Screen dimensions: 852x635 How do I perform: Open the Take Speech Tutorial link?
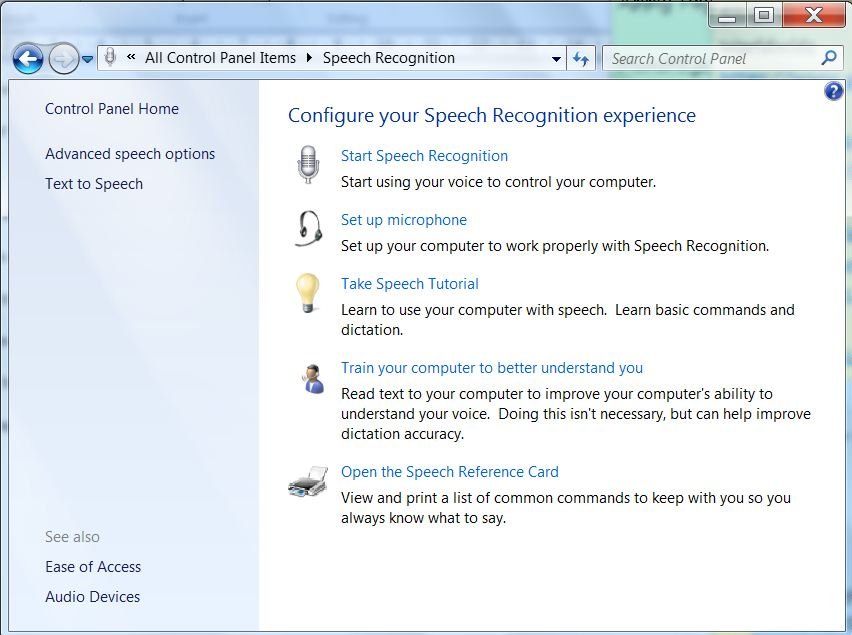click(x=409, y=283)
